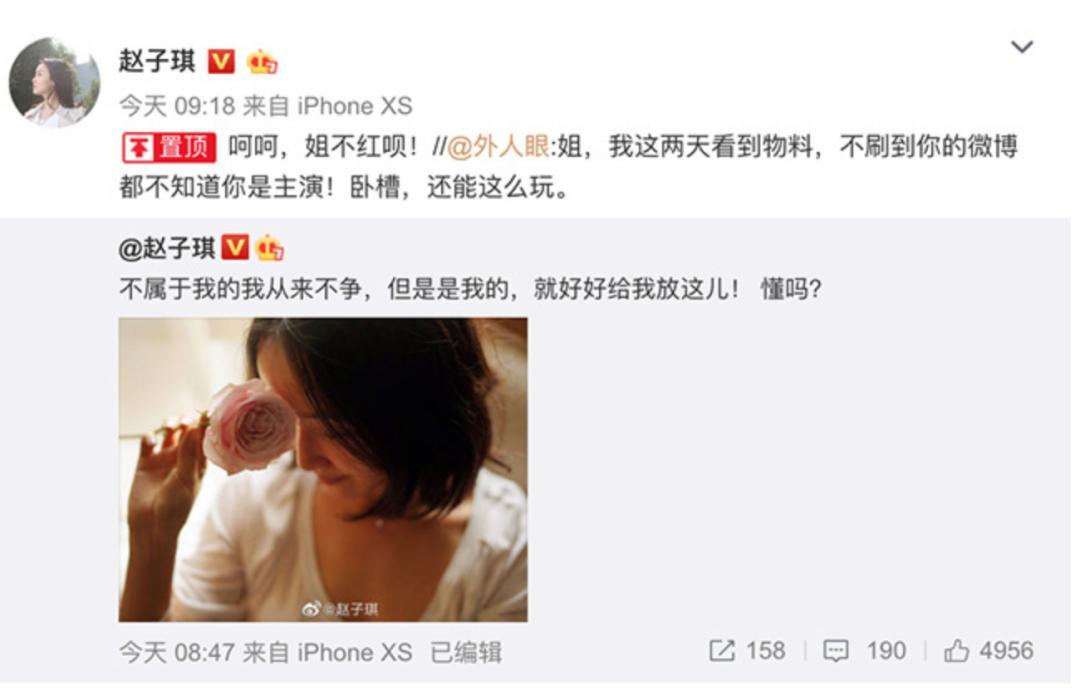
Task: Like the post with thumbs-up icon
Action: (956, 650)
